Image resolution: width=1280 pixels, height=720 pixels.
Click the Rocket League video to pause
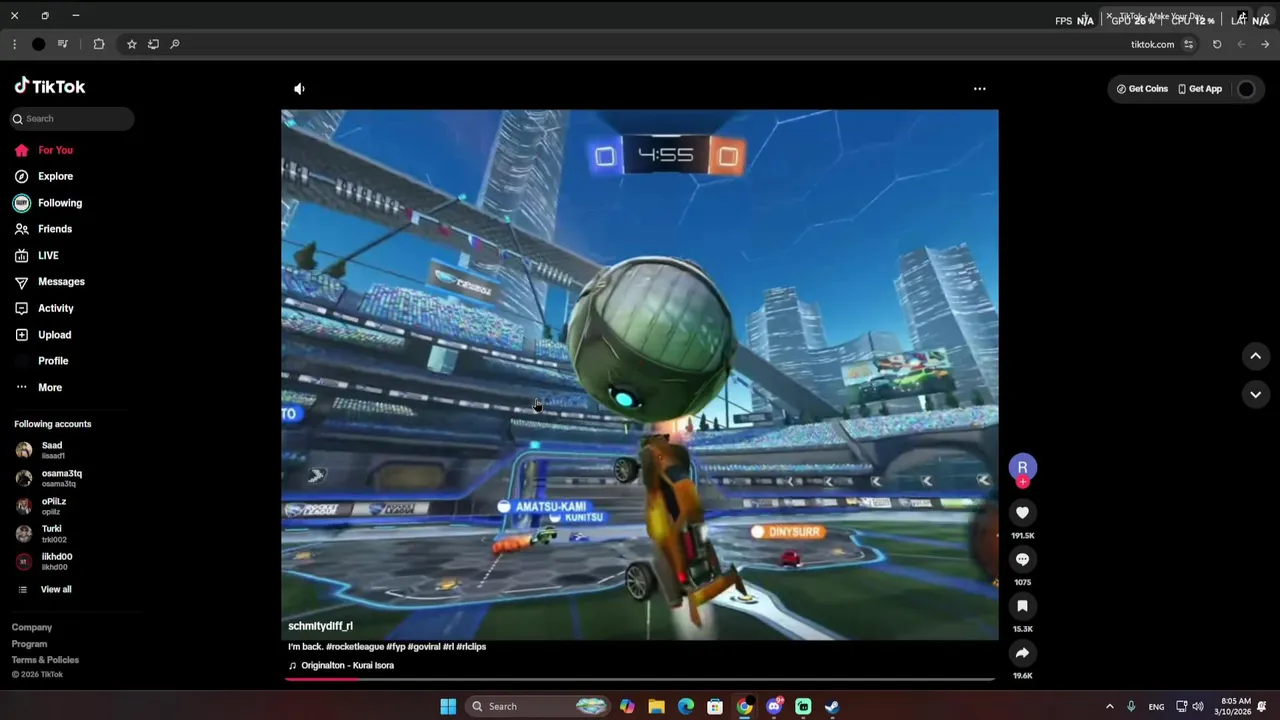click(639, 375)
